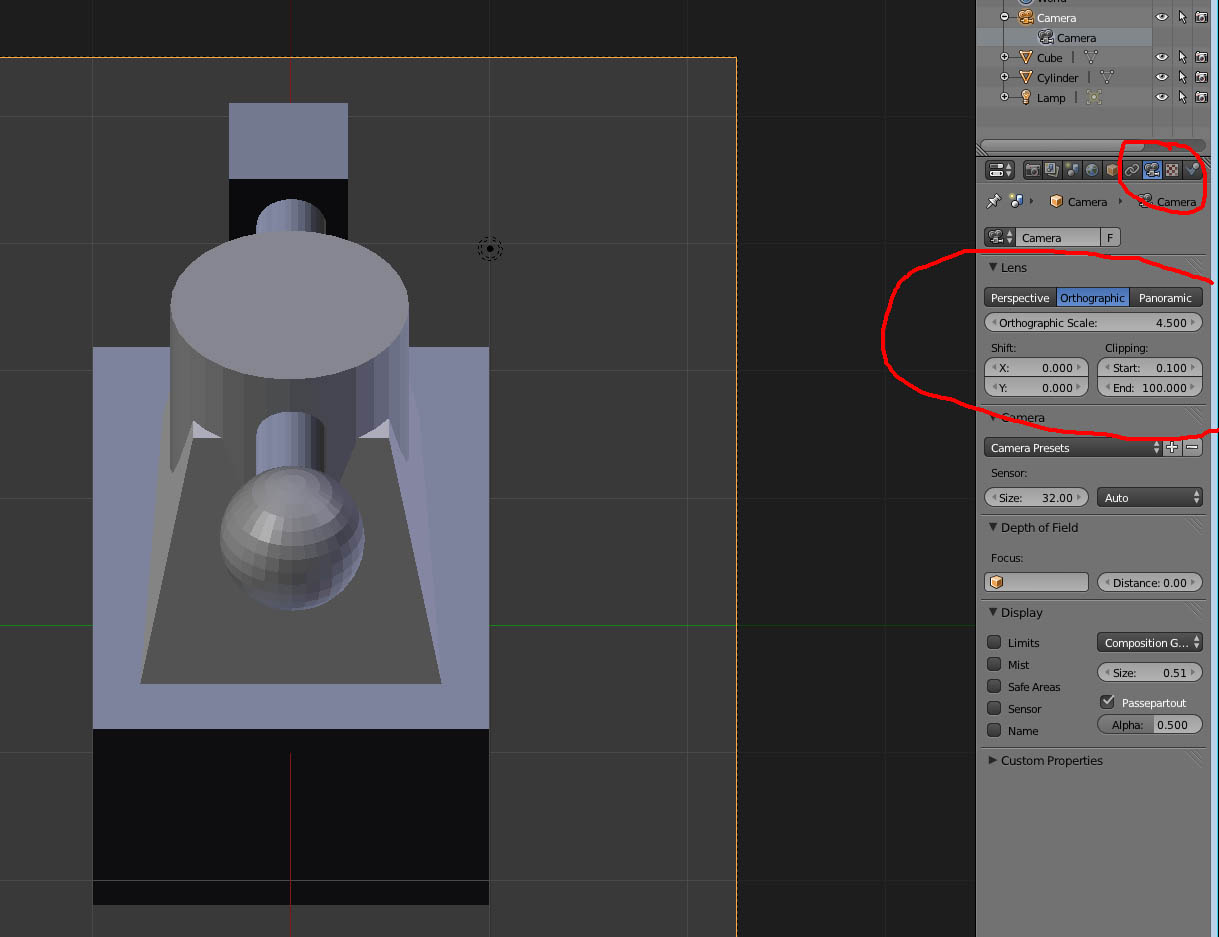Collapse the Display panel
1219x937 pixels.
tap(993, 612)
